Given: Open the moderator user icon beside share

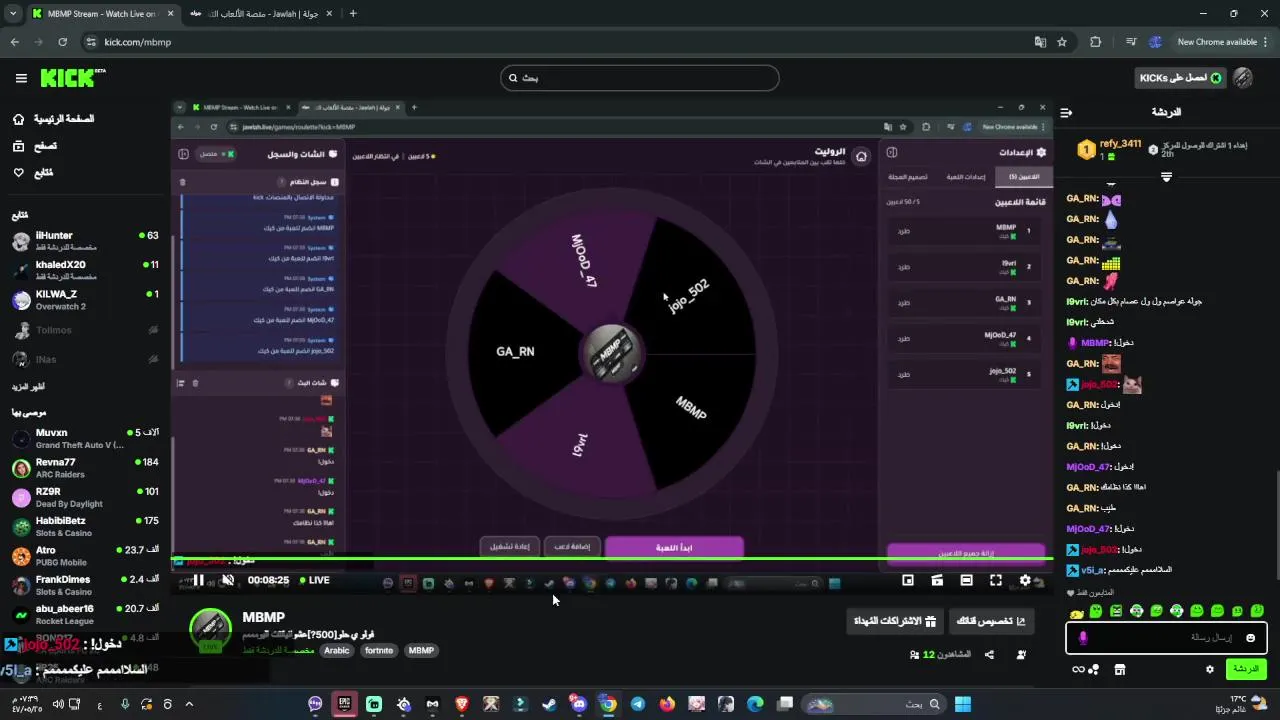Looking at the screenshot, I should tap(1021, 655).
